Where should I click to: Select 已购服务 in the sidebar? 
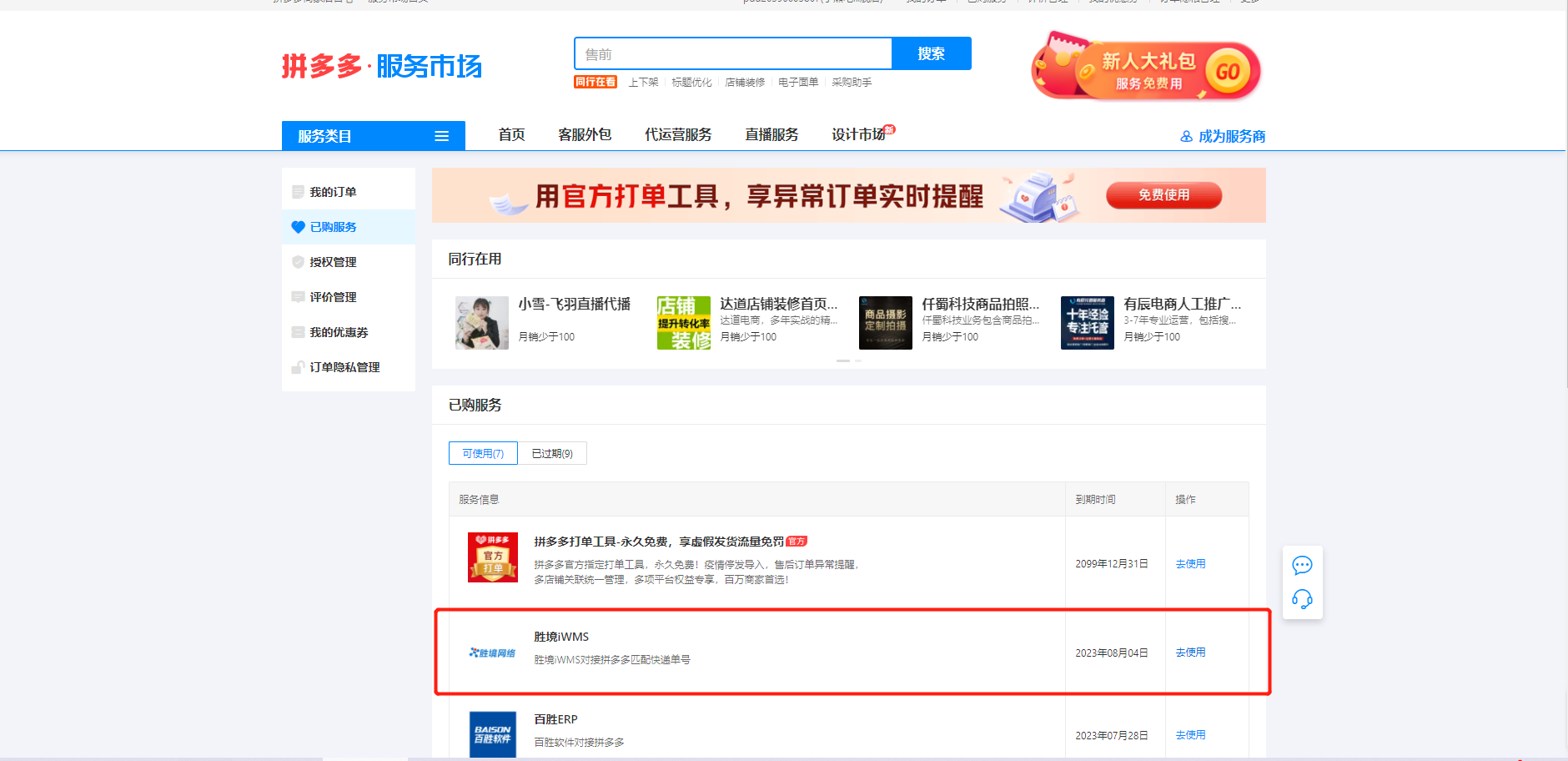point(349,227)
